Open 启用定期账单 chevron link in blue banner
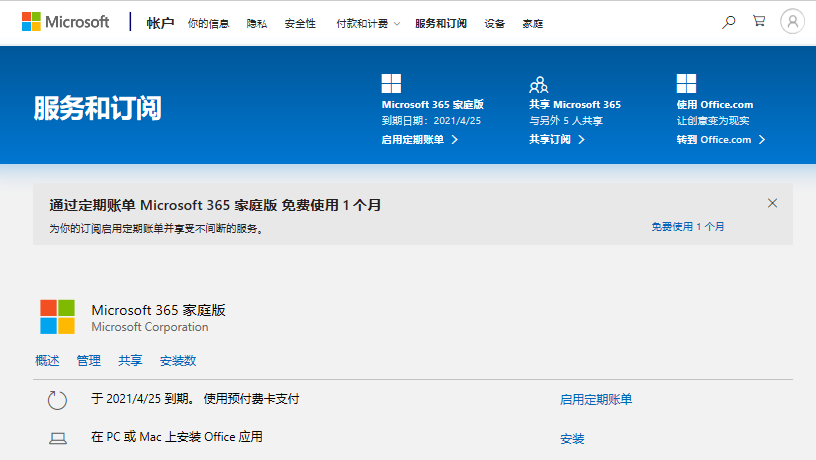The width and height of the screenshot is (816, 460). 419,140
